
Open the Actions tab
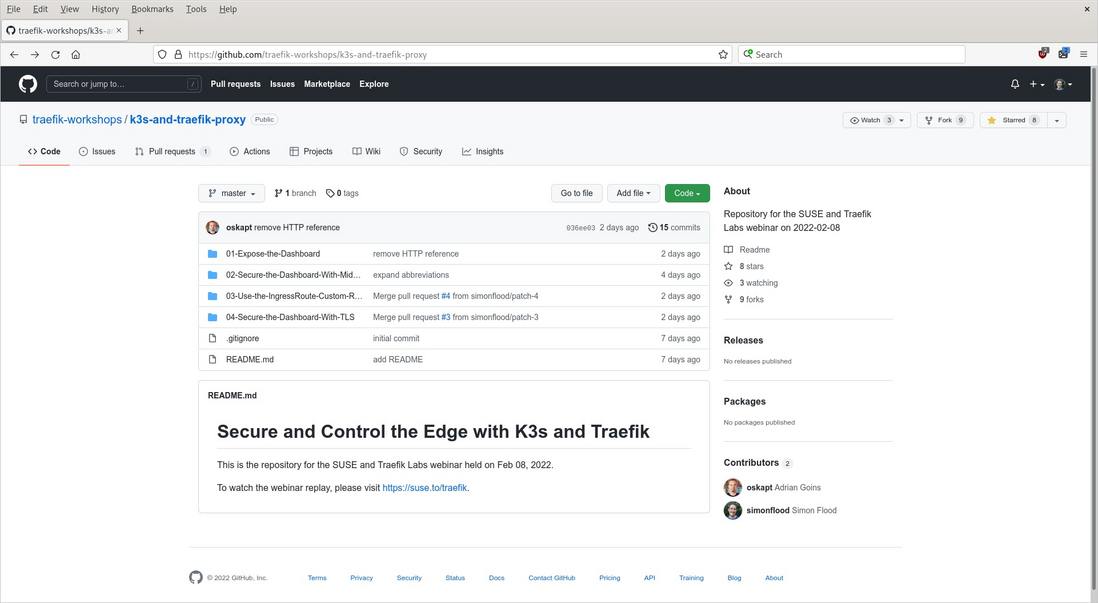coord(249,151)
